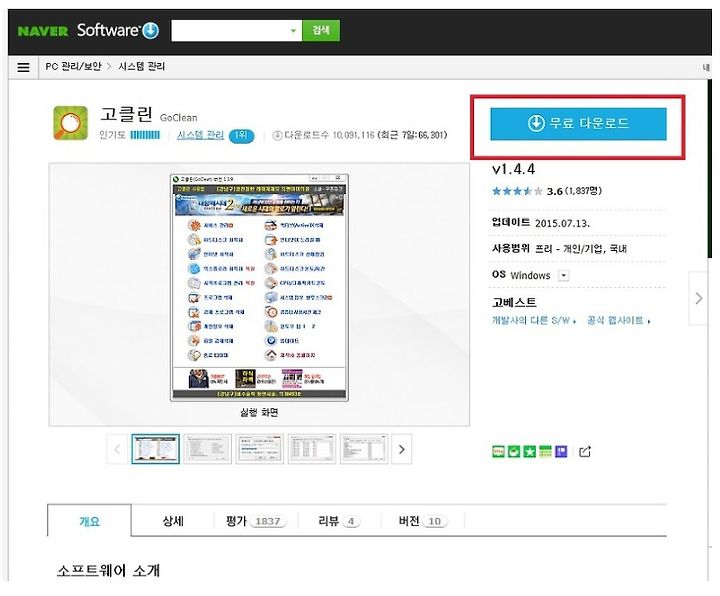Open the external share arrow icon

pyautogui.click(x=585, y=451)
